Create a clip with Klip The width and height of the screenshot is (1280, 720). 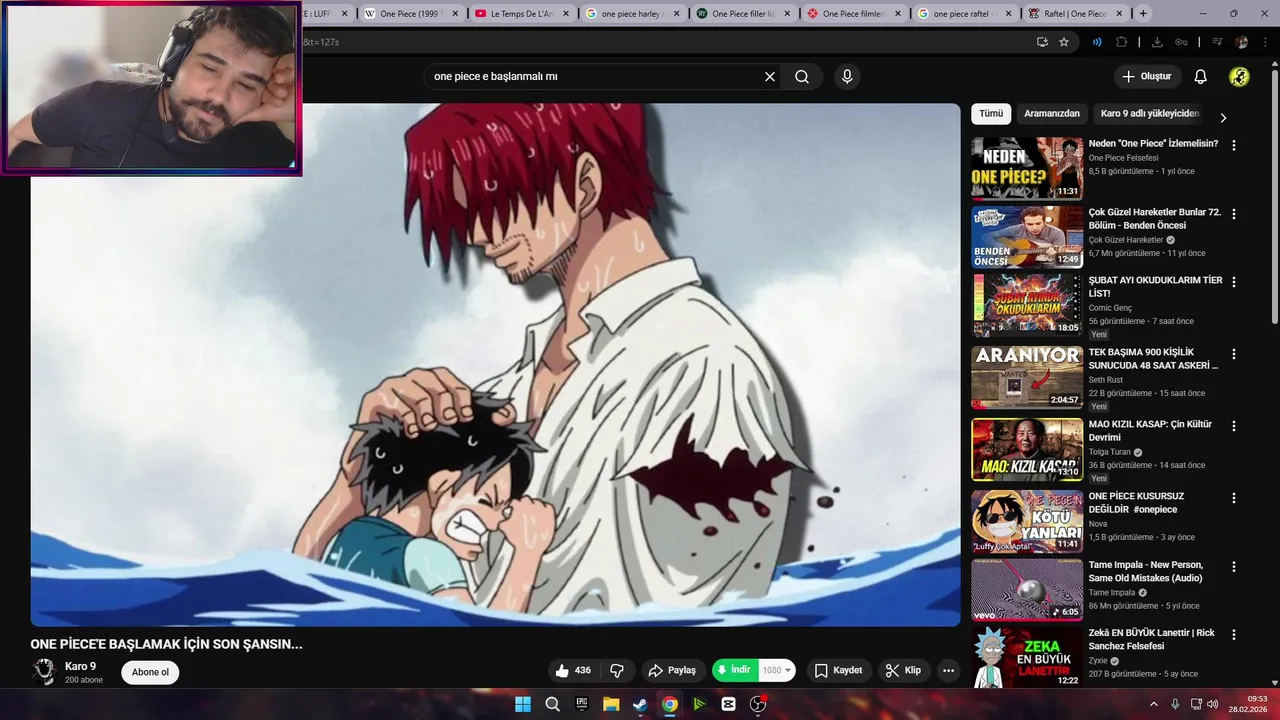(x=903, y=670)
